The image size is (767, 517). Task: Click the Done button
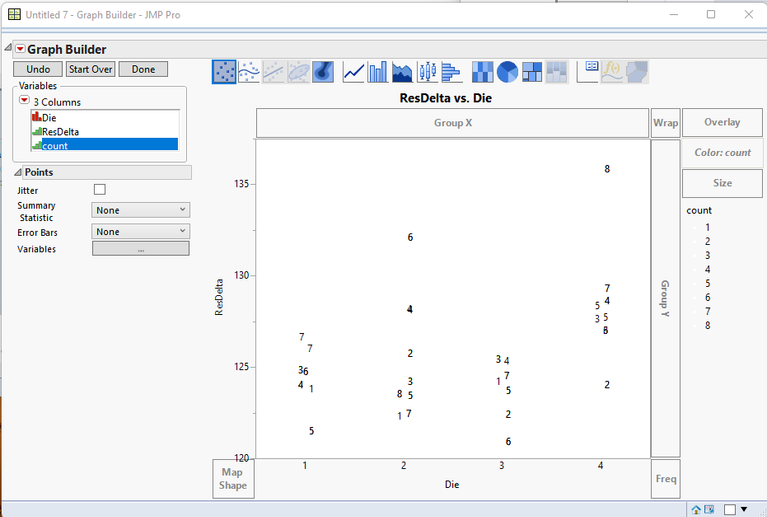[143, 69]
